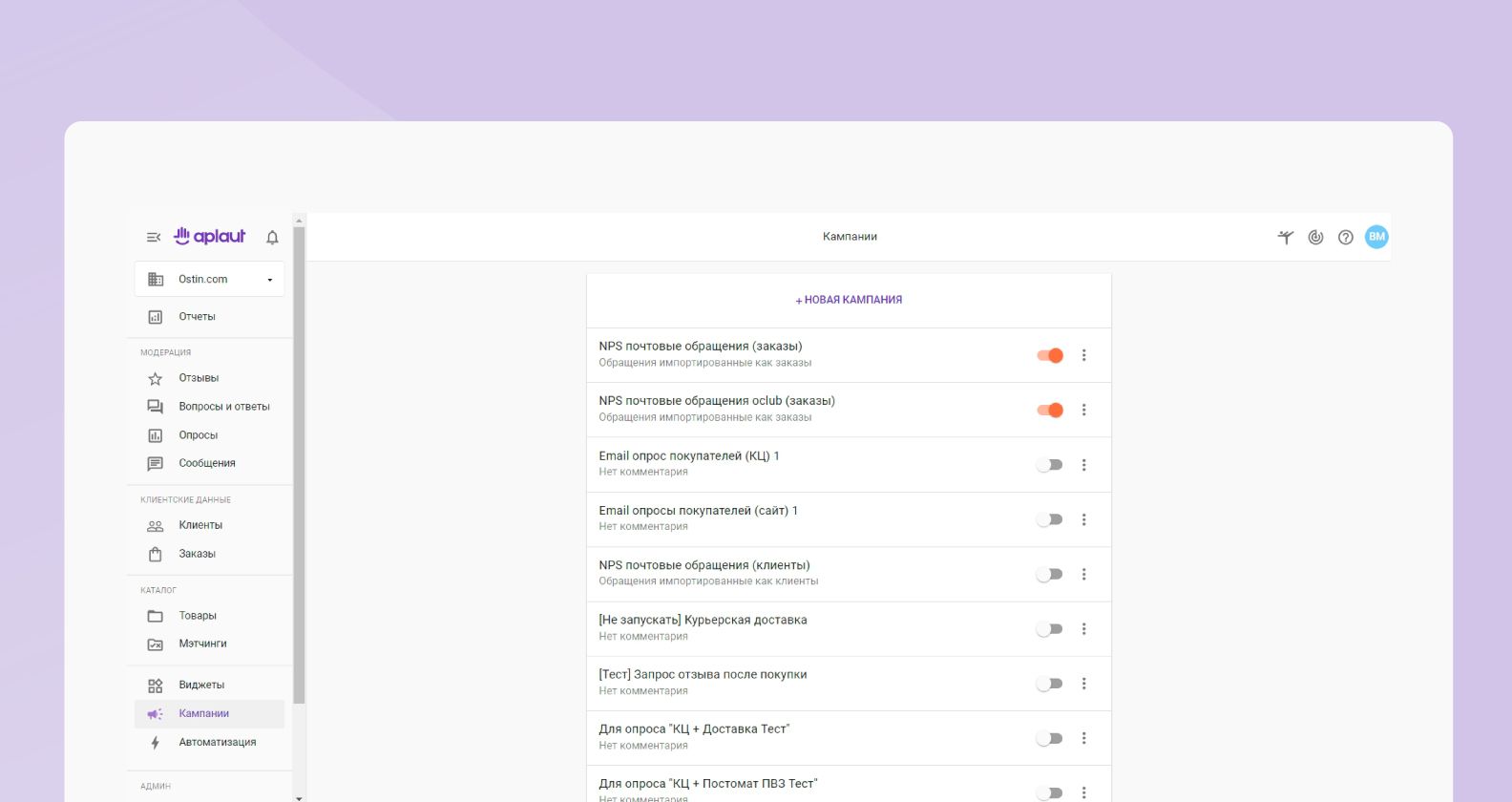Open Виджеты sidebar item
1512x802 pixels.
pyautogui.click(x=201, y=685)
